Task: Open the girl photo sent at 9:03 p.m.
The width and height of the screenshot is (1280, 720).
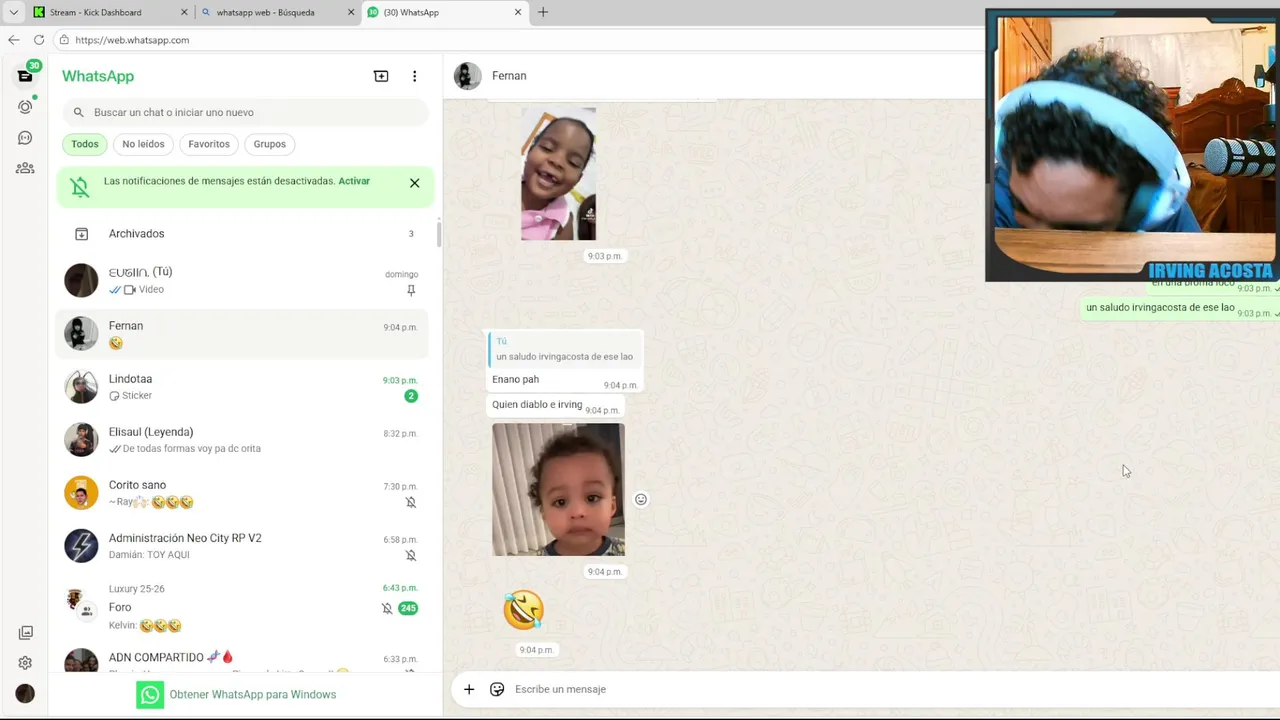Action: coord(558,174)
